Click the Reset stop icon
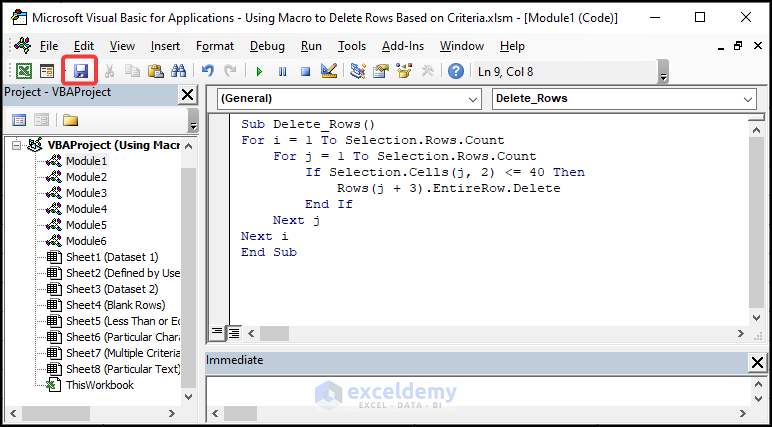 point(306,72)
